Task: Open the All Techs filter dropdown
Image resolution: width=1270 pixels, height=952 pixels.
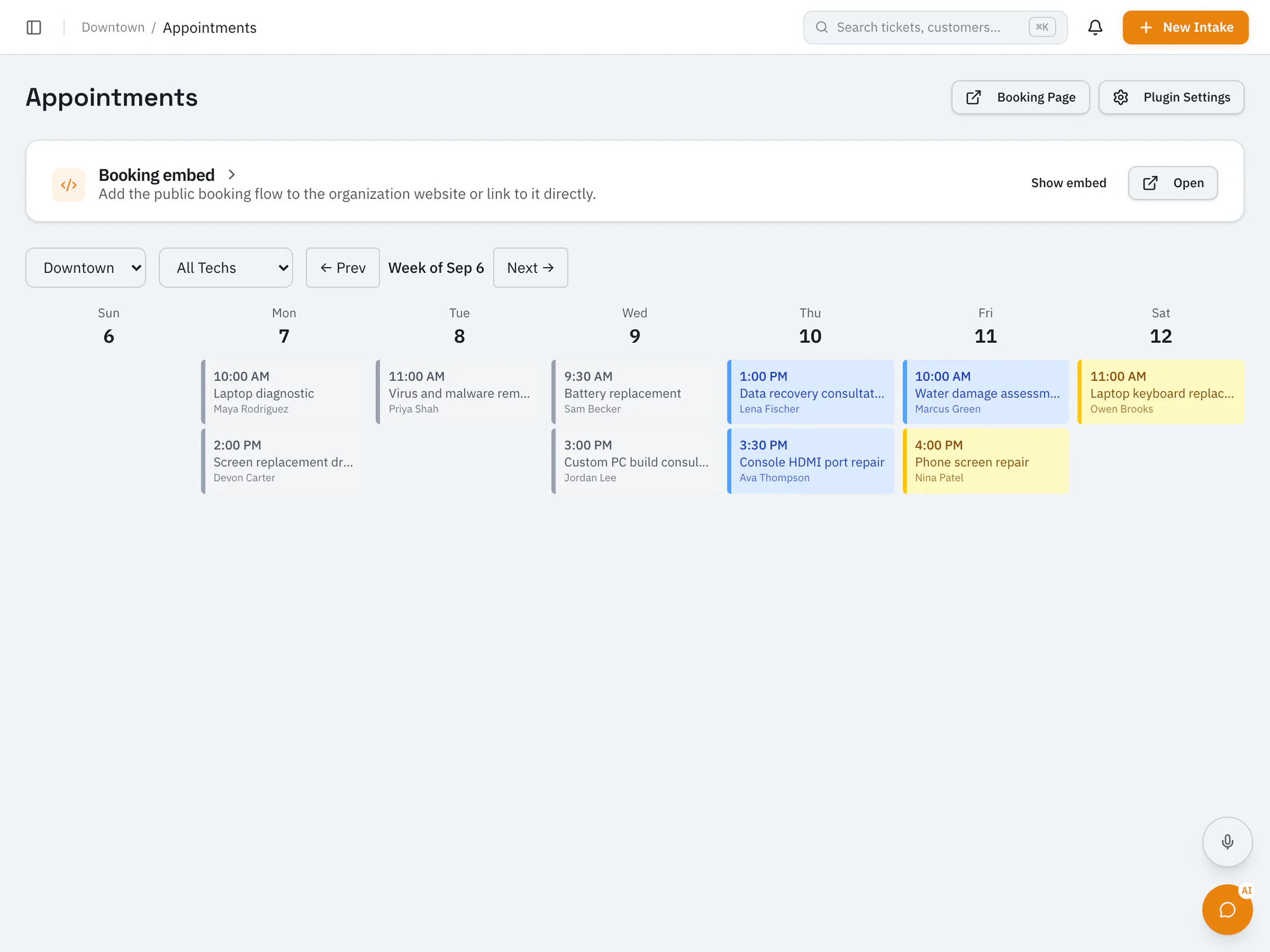Action: point(225,268)
